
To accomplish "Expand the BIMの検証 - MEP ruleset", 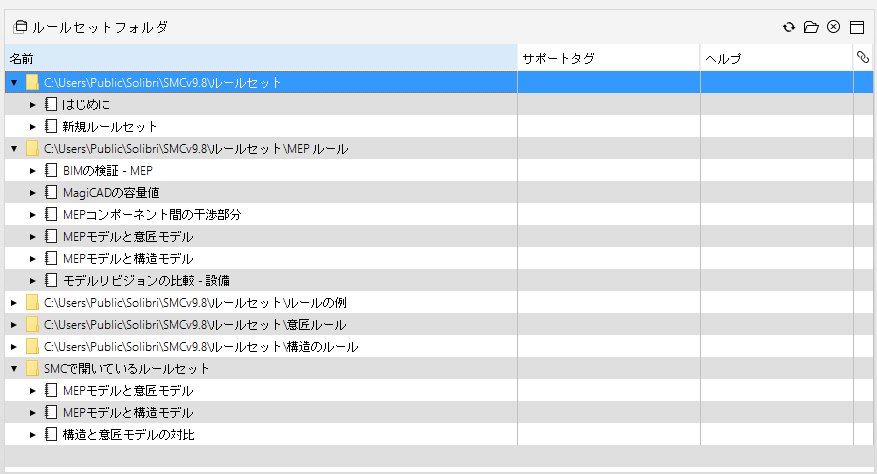I will coord(32,171).
